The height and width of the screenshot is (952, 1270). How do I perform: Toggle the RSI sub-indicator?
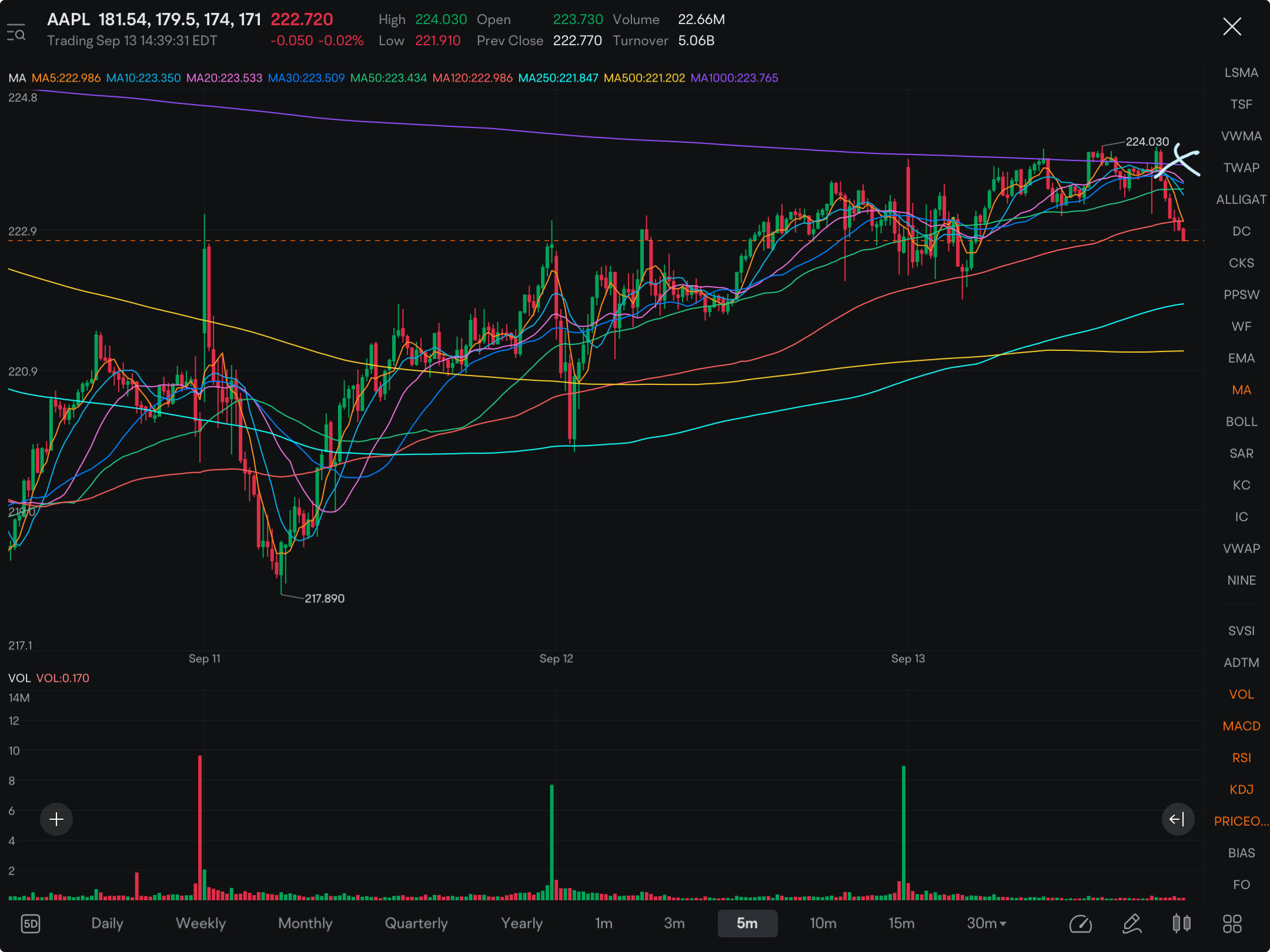pyautogui.click(x=1241, y=757)
